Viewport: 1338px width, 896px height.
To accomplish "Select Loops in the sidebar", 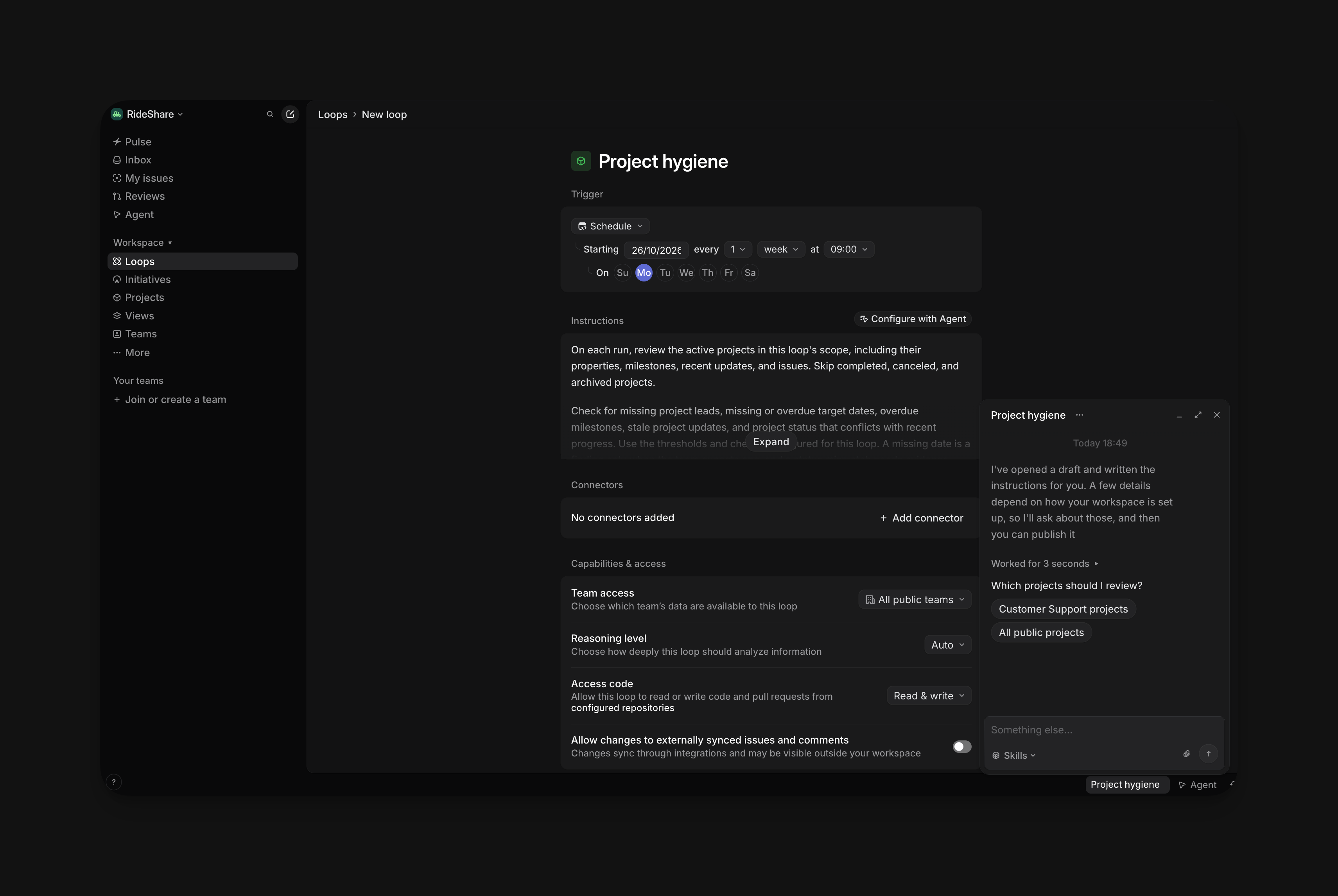I will (x=202, y=261).
